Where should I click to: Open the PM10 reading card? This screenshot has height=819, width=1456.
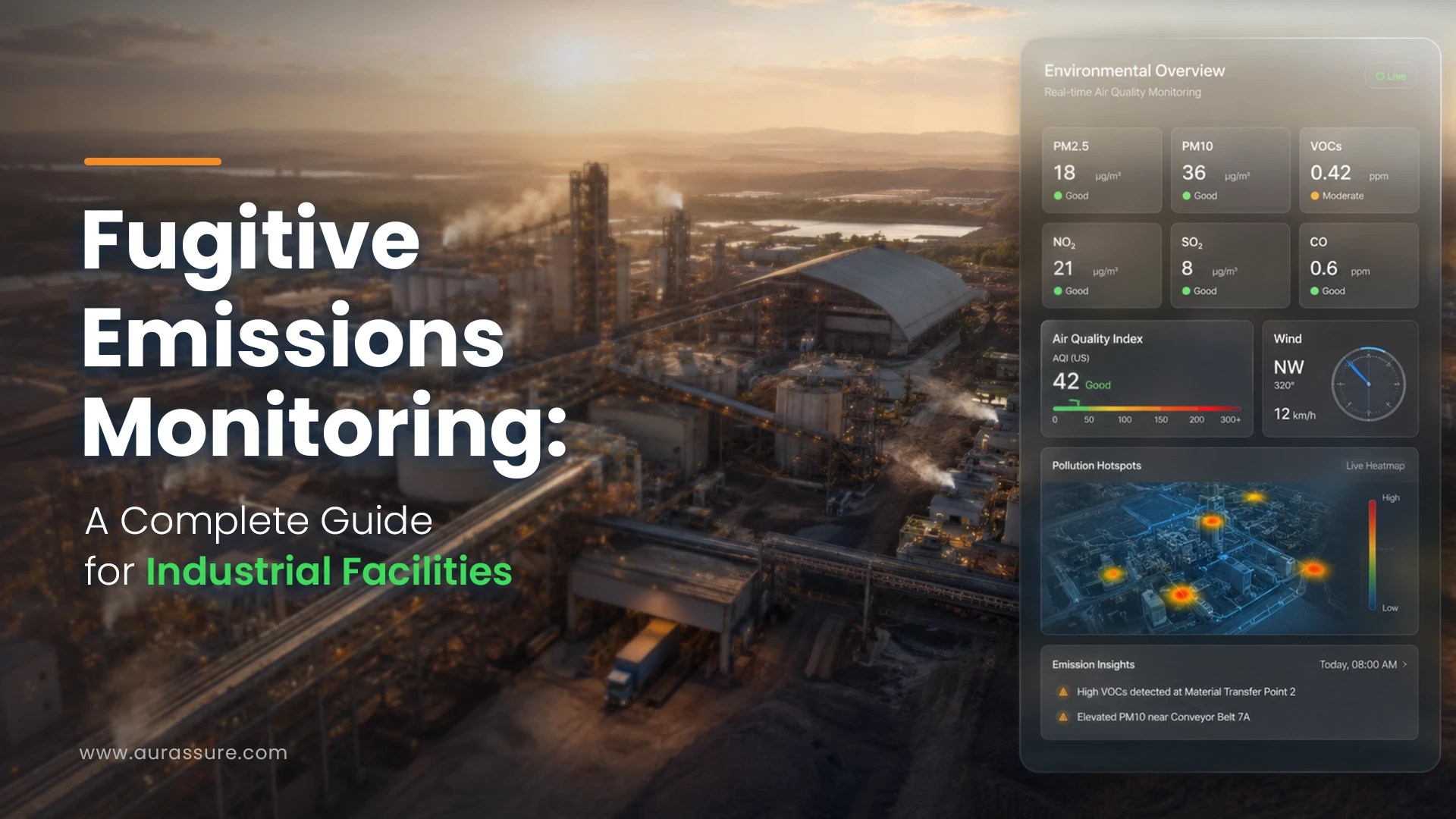1230,171
